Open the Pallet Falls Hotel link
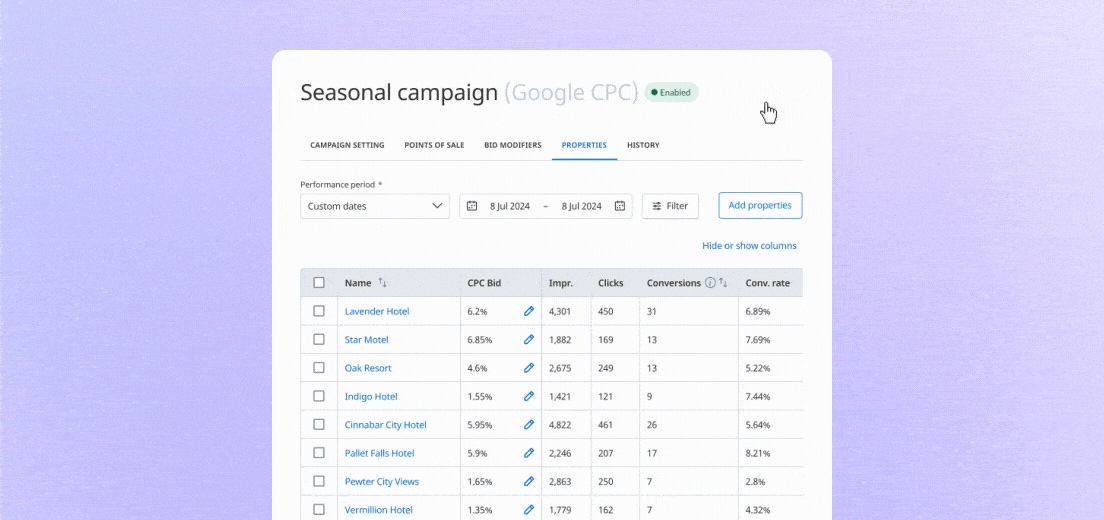 379,453
